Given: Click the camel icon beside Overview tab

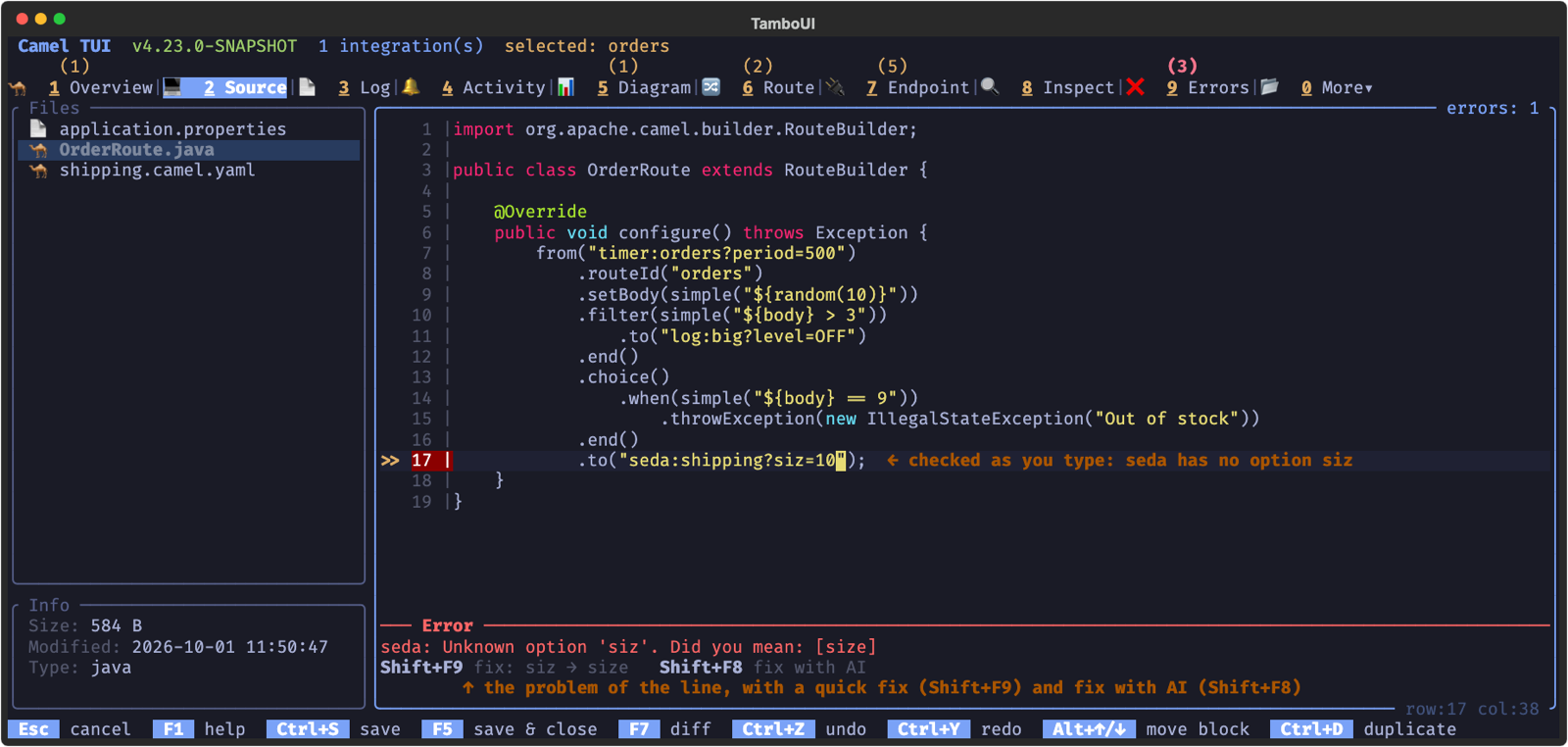Looking at the screenshot, I should point(18,88).
